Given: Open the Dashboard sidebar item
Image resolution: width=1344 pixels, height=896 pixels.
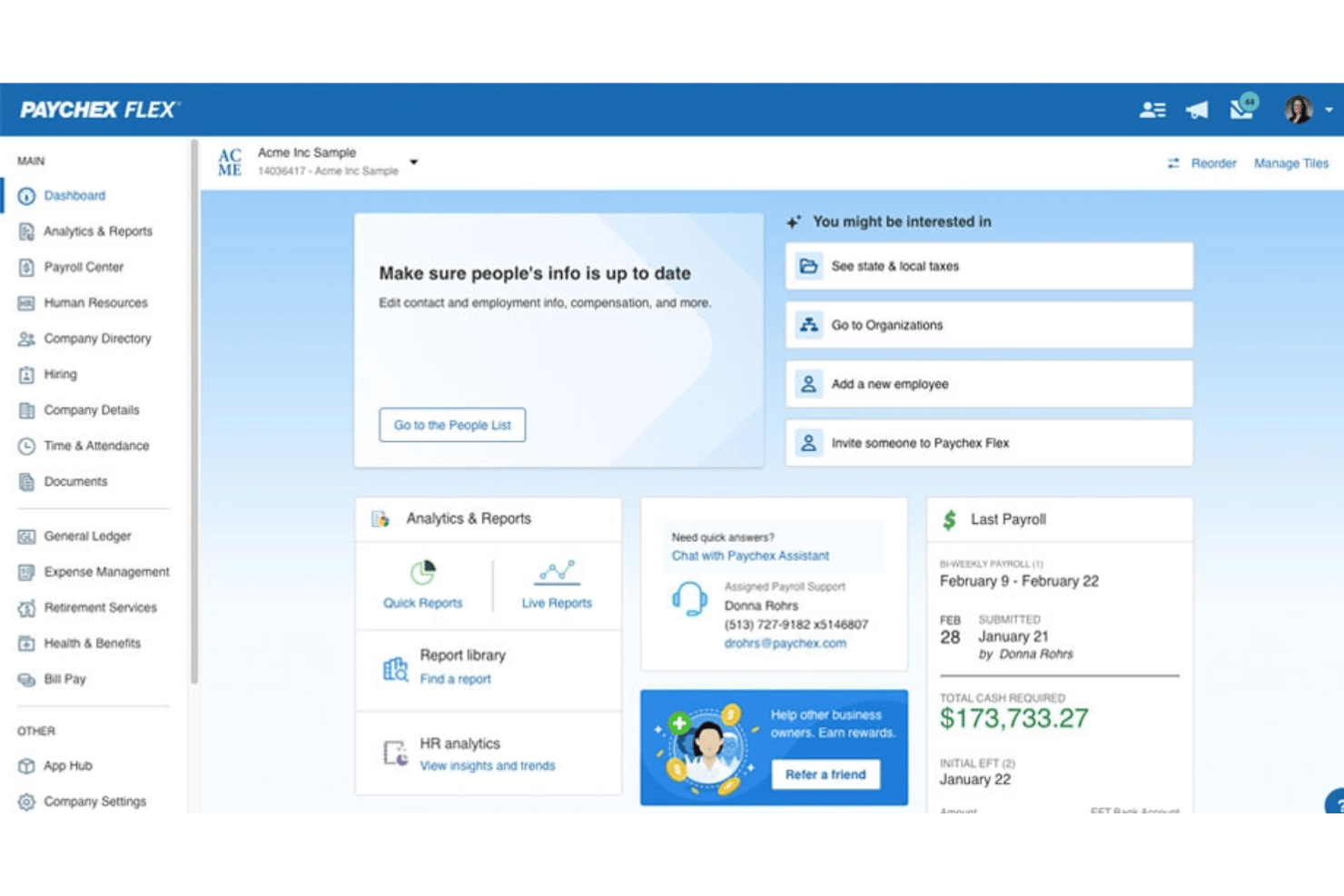Looking at the screenshot, I should (74, 195).
